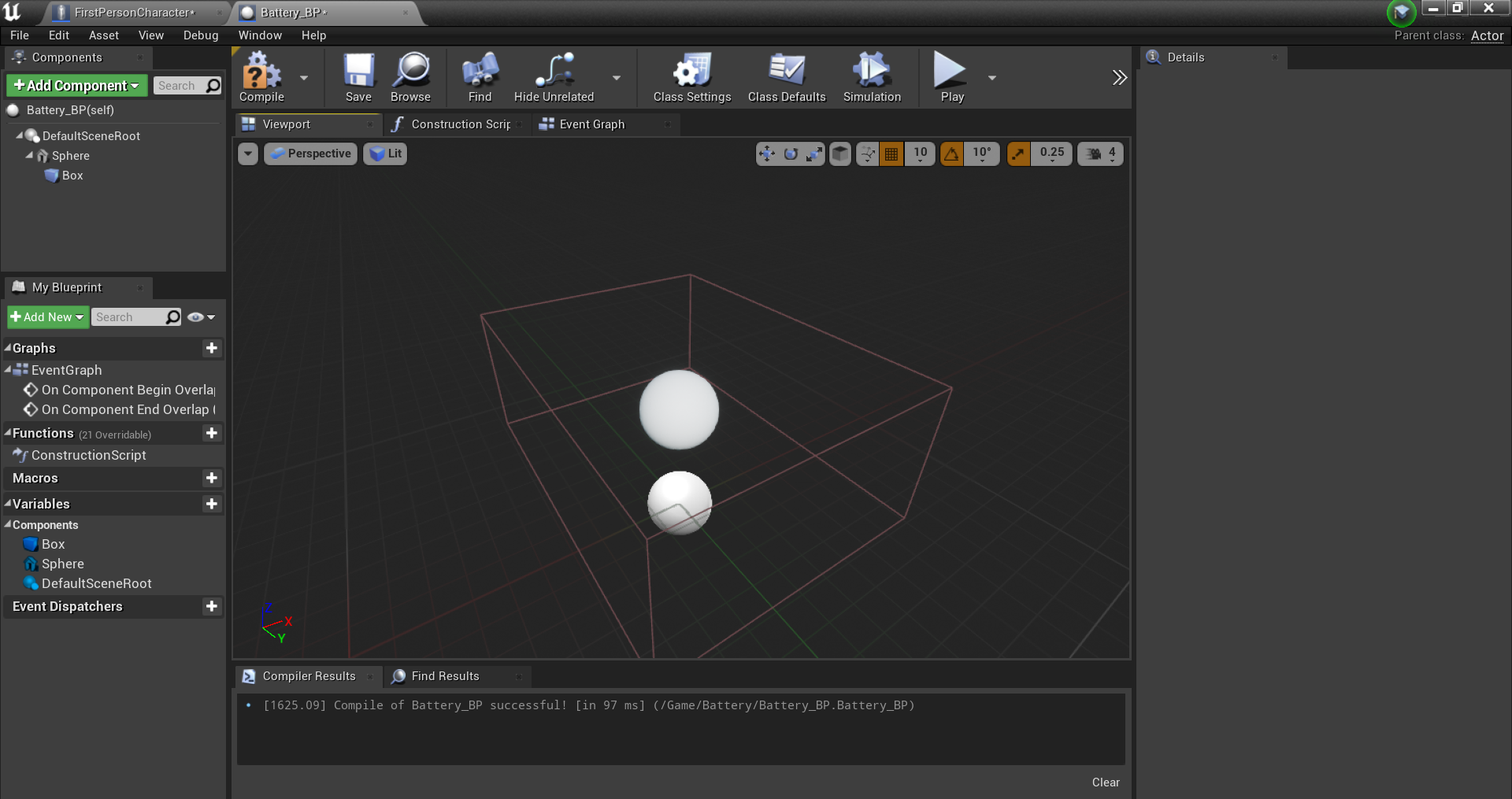Open the Perspective view mode dropdown
This screenshot has height=799, width=1512.
coord(311,154)
